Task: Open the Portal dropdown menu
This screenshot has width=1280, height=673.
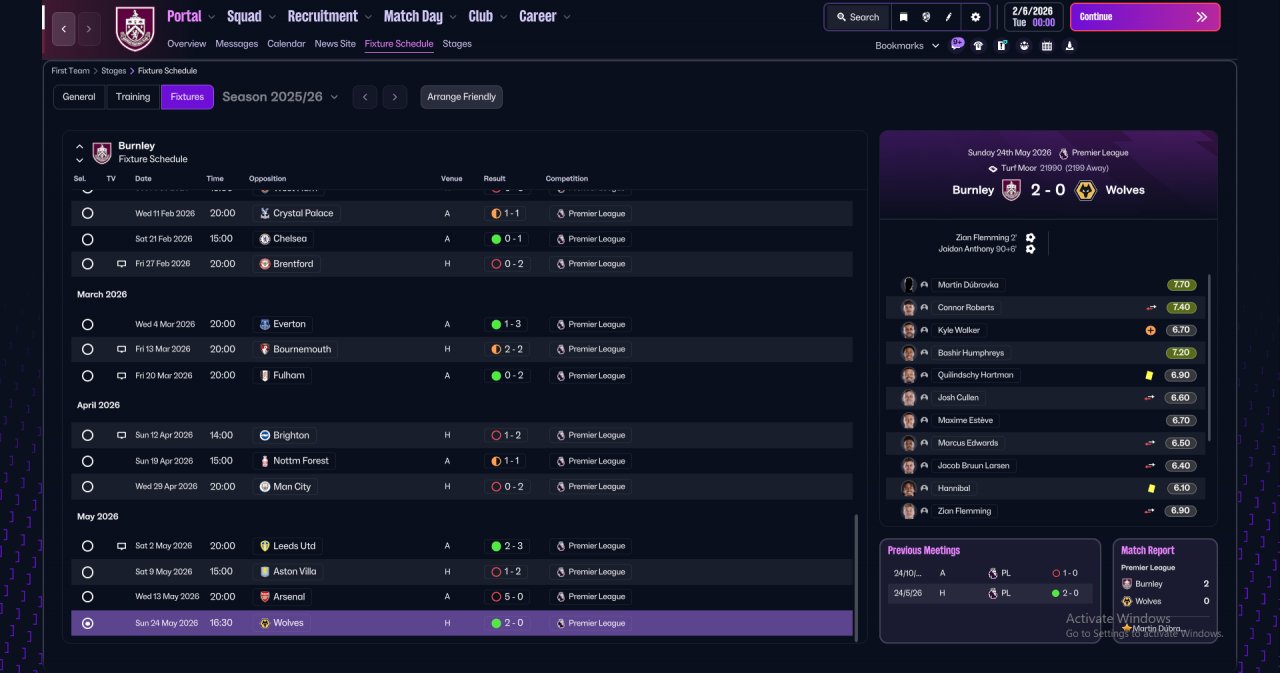Action: [190, 16]
